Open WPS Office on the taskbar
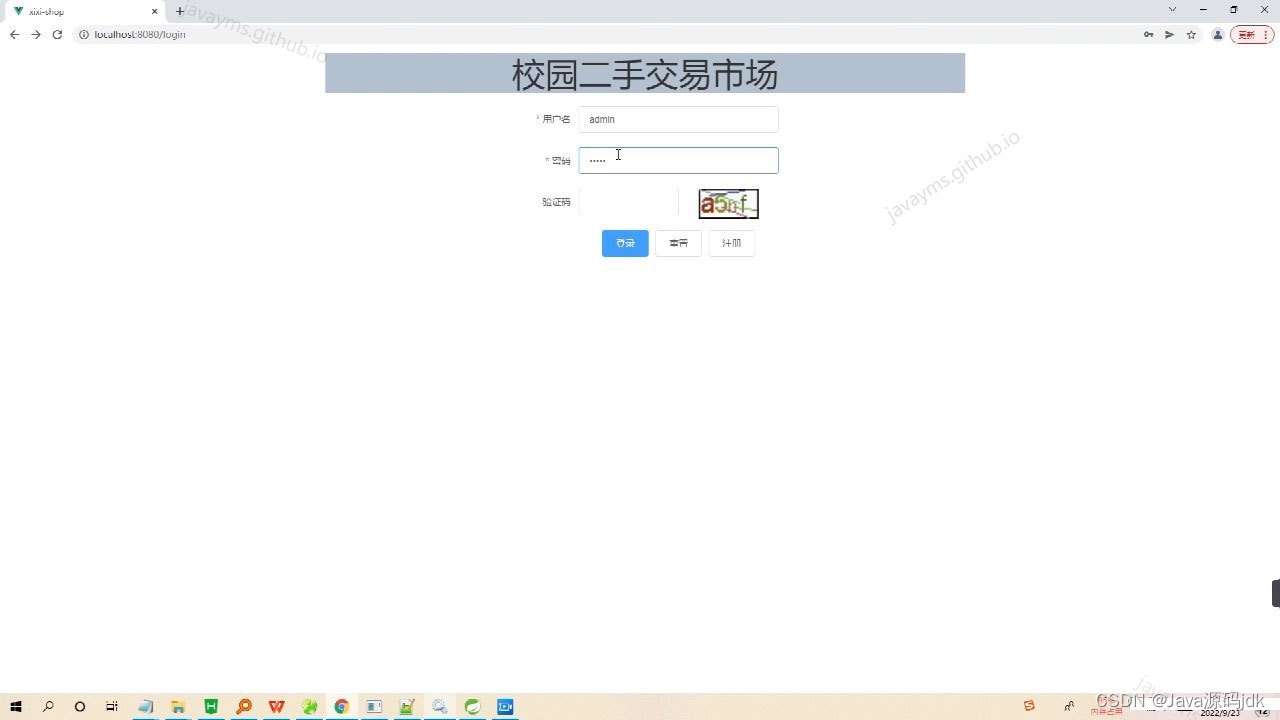The height and width of the screenshot is (720, 1280). 276,706
